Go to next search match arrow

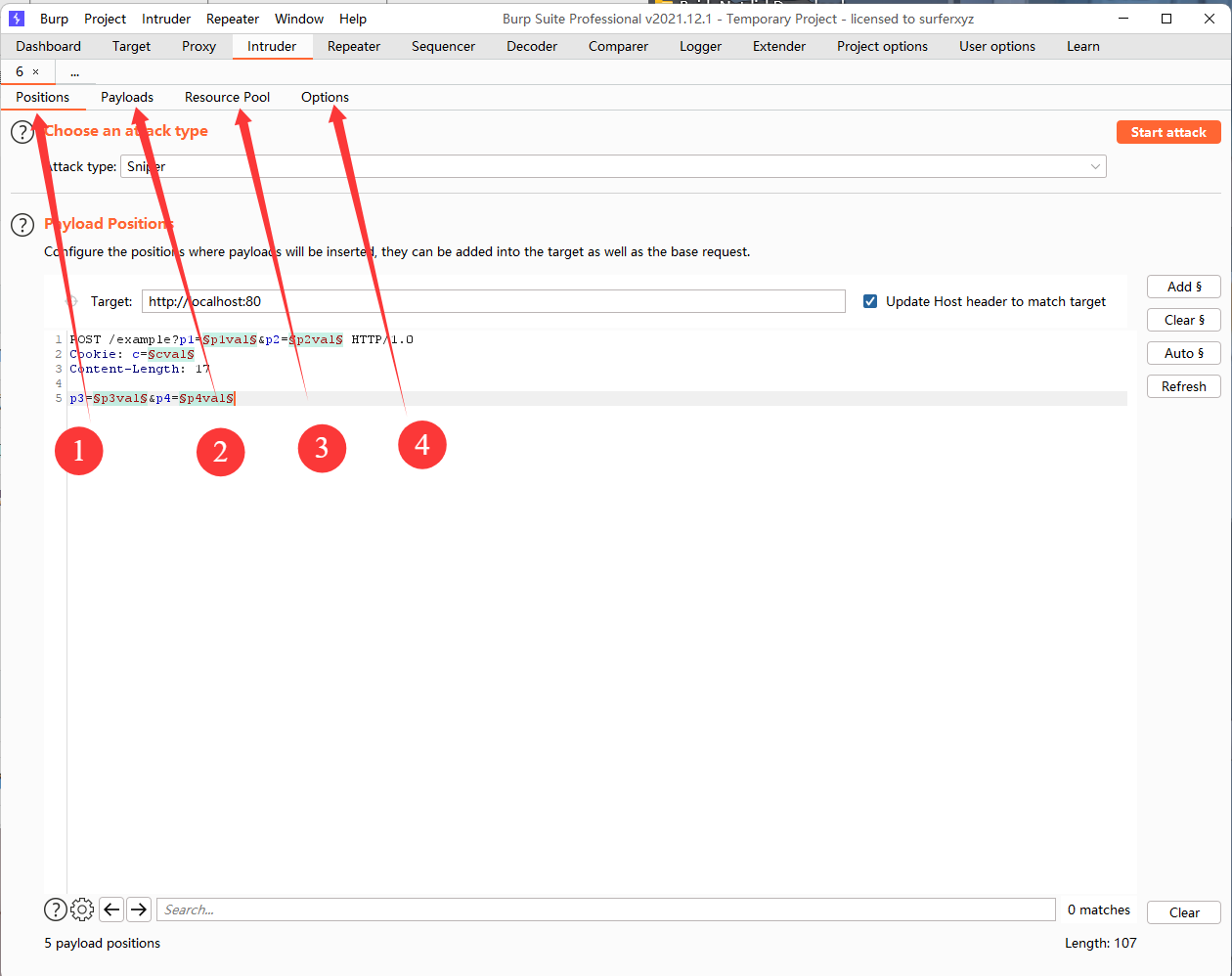(139, 909)
